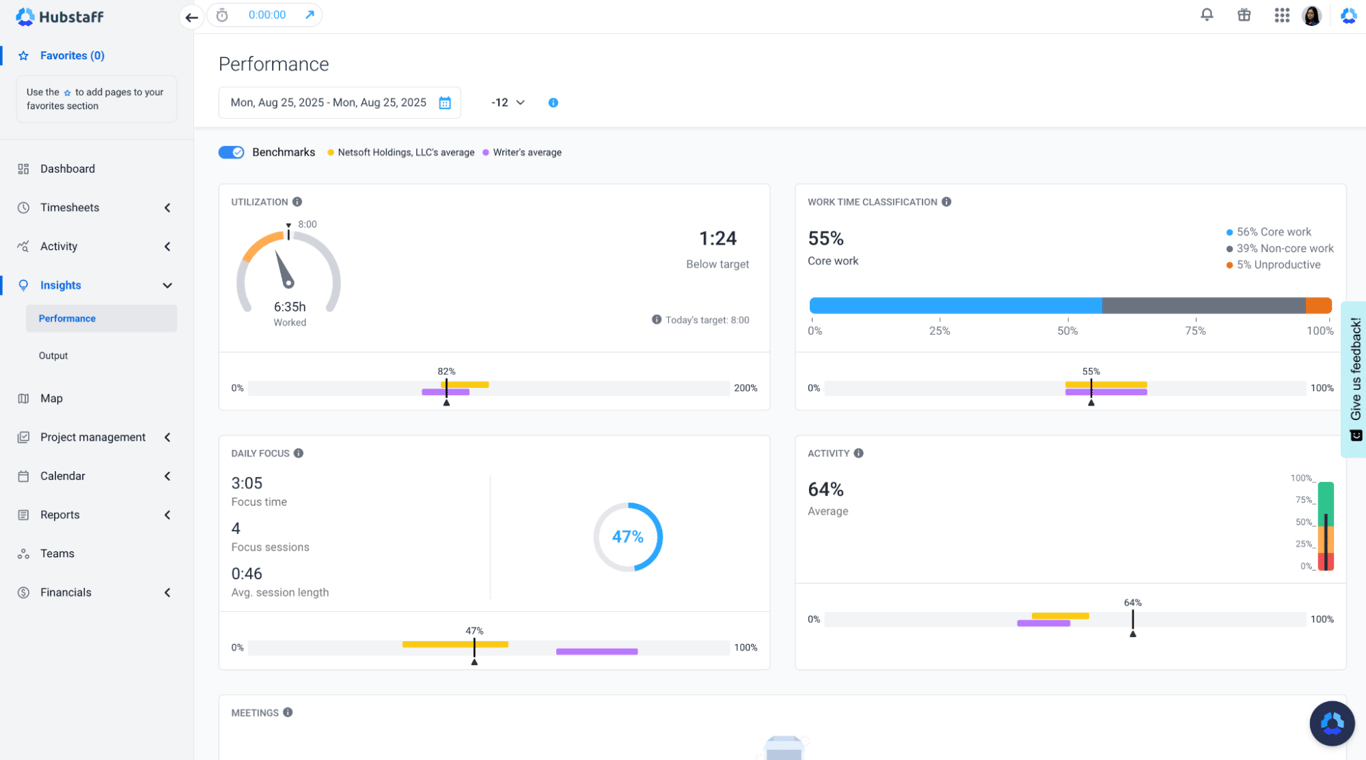Open the -12 timezone dropdown
Image resolution: width=1366 pixels, height=760 pixels.
click(x=507, y=102)
